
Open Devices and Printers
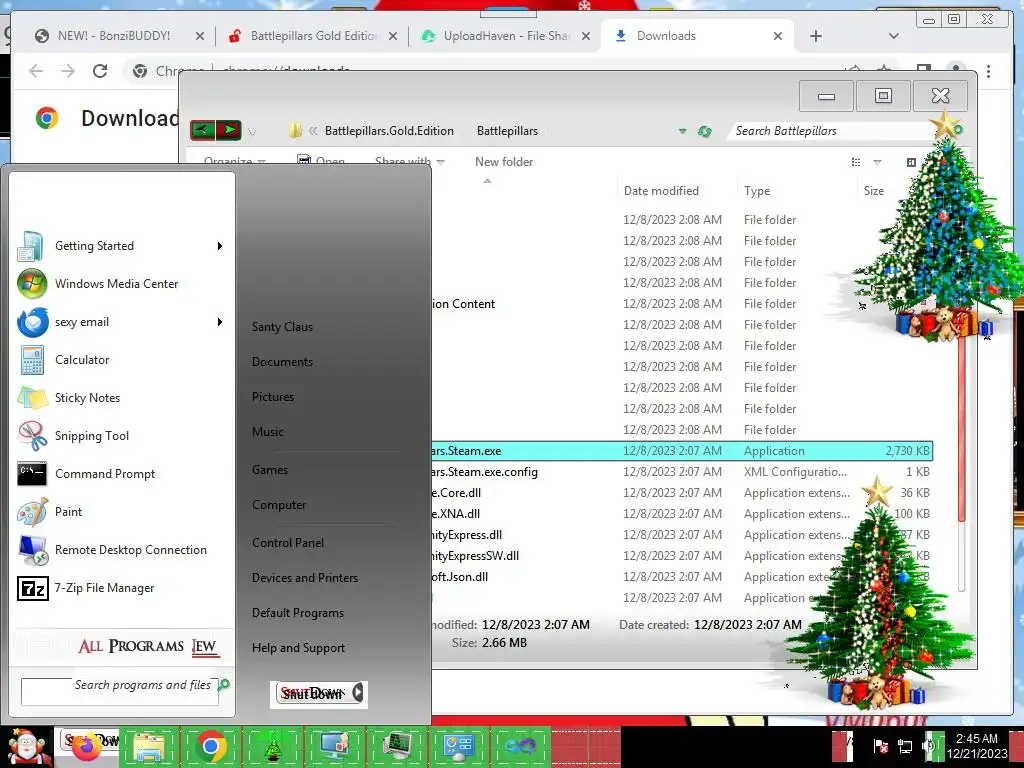tap(305, 578)
